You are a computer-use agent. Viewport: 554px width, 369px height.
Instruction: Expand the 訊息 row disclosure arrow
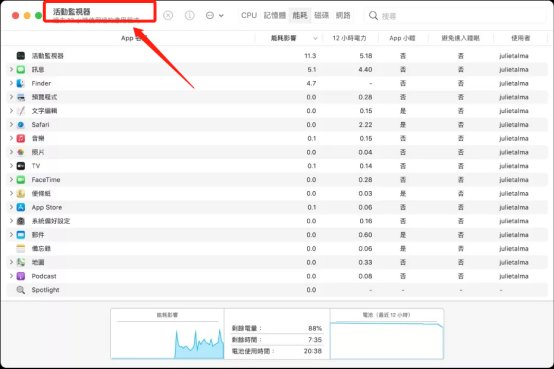click(11, 69)
